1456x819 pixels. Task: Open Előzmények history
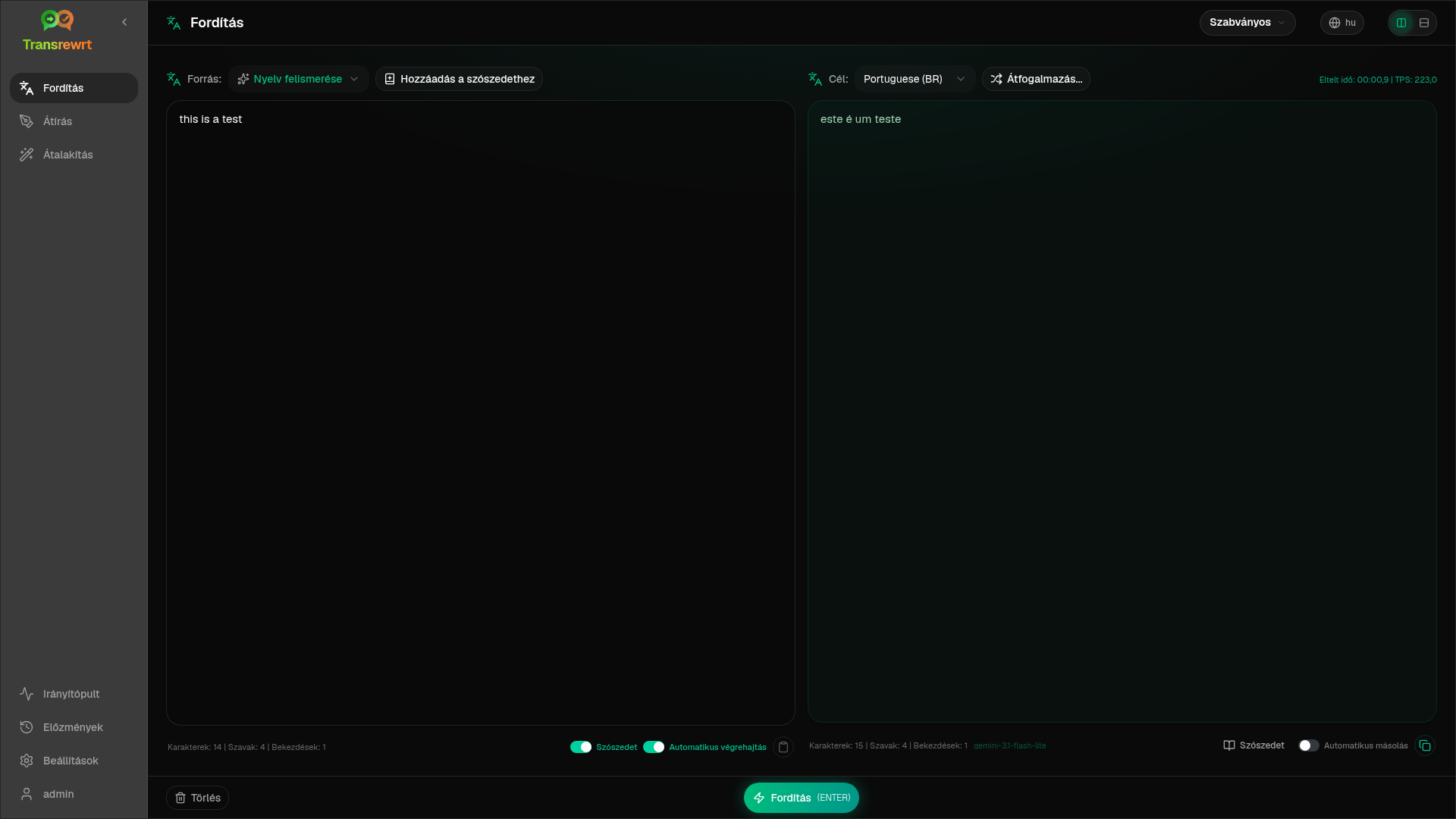point(74,727)
